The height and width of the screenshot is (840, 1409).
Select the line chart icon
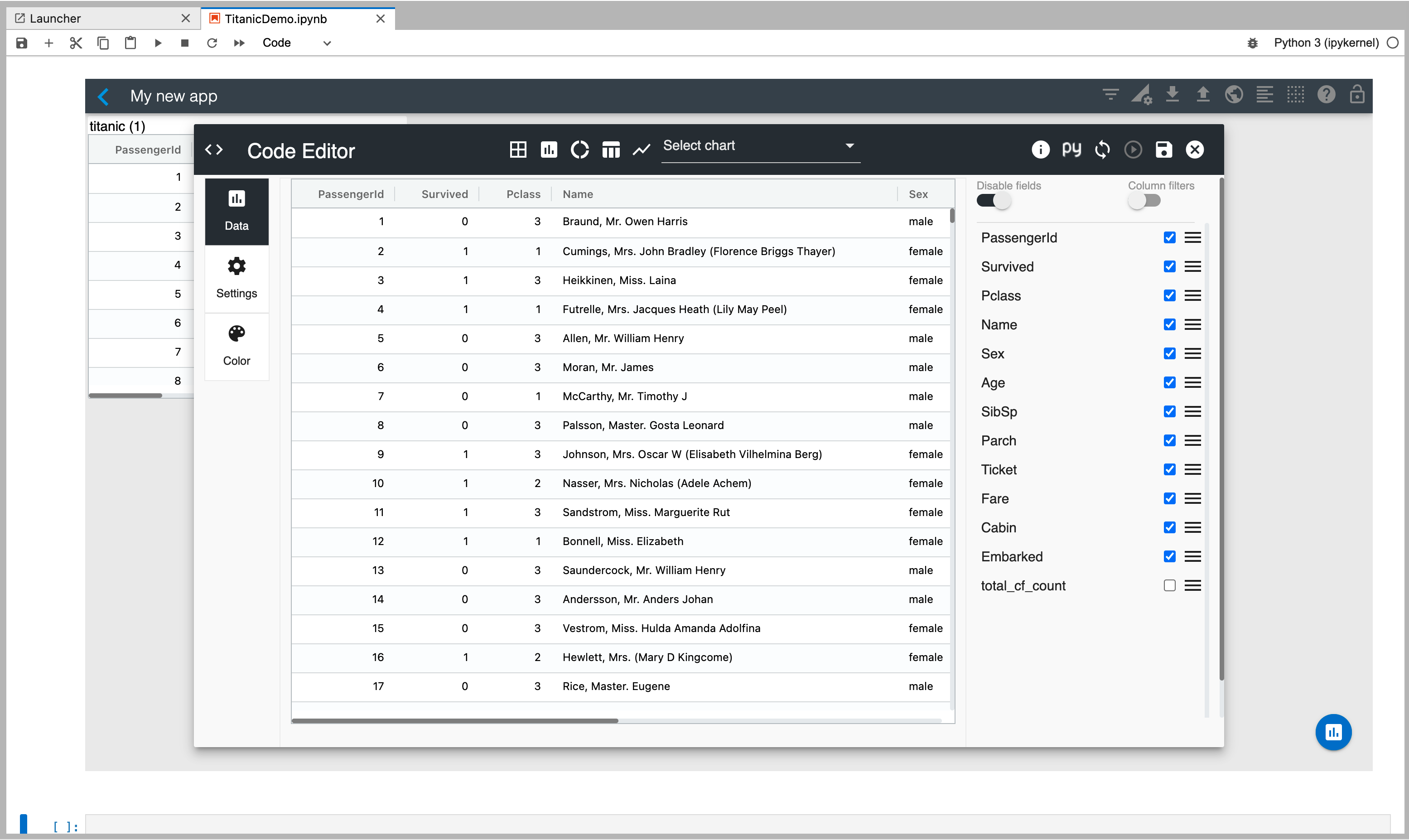tap(641, 150)
